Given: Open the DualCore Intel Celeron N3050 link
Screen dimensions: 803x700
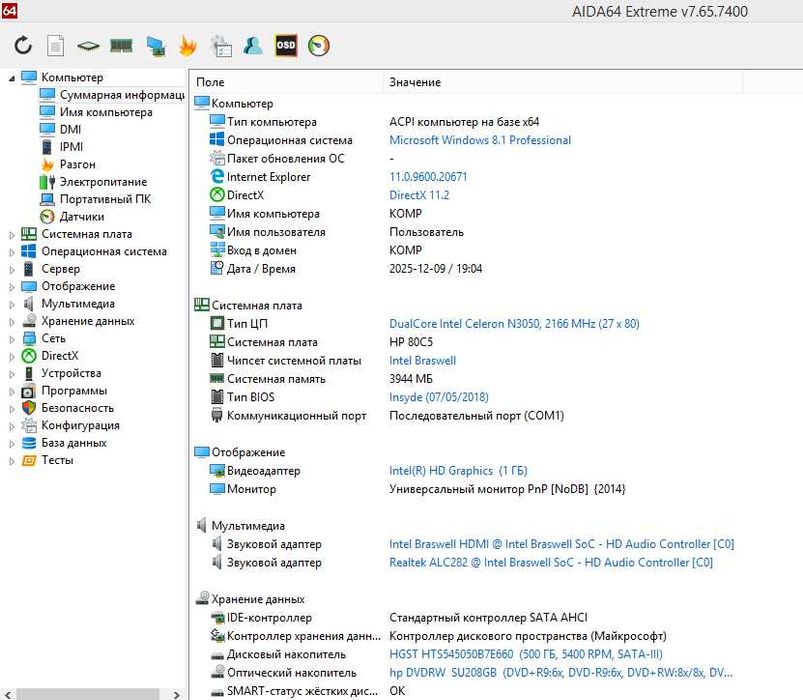Looking at the screenshot, I should tap(514, 324).
